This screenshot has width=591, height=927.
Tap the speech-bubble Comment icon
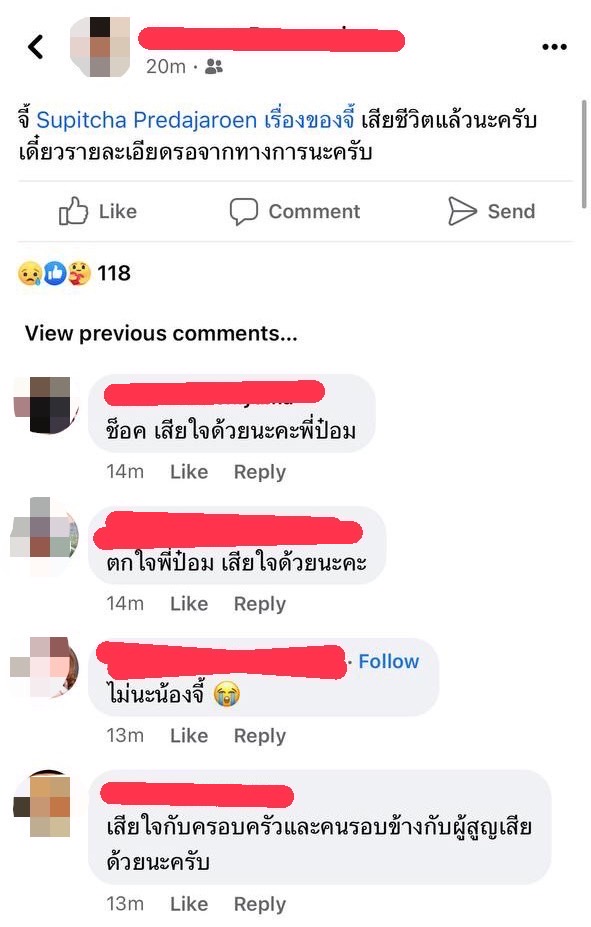(243, 212)
